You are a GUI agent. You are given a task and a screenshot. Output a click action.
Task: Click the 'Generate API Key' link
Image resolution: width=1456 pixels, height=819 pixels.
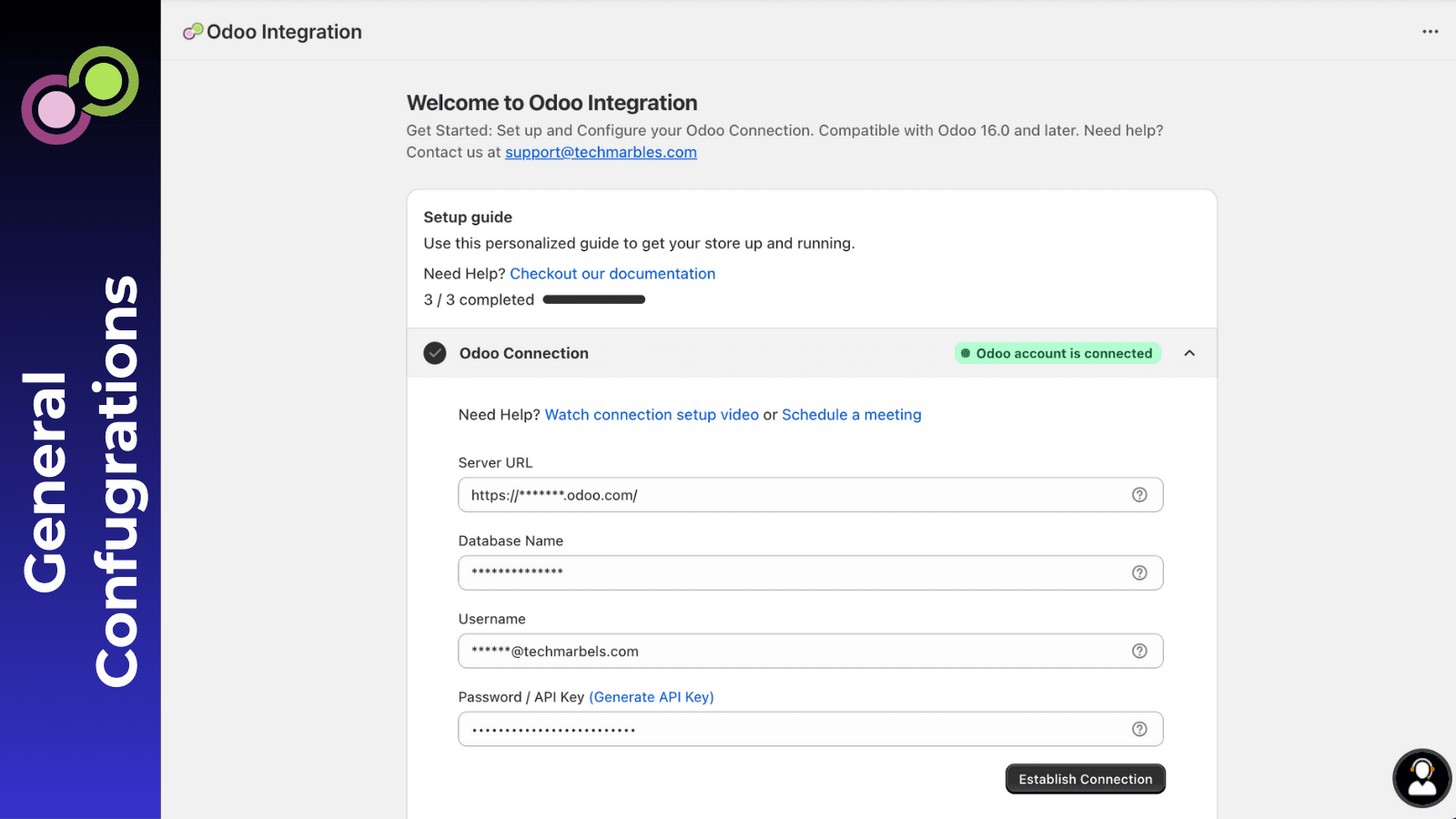pyautogui.click(x=652, y=697)
